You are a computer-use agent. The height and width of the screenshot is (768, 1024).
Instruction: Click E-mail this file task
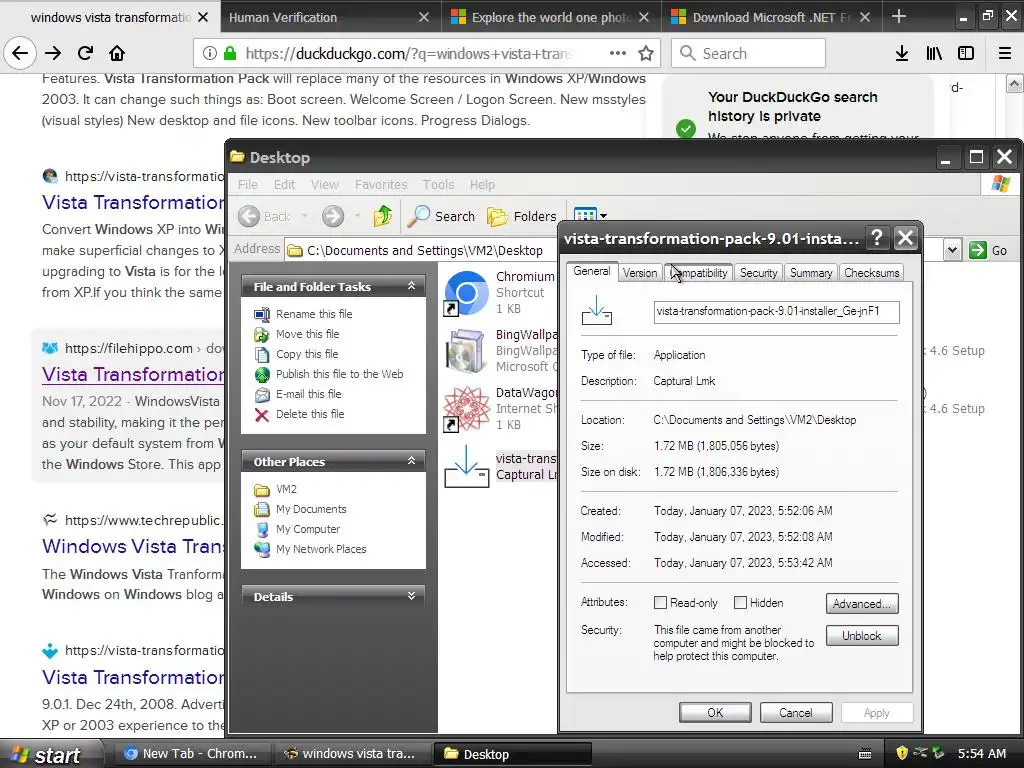pos(308,394)
